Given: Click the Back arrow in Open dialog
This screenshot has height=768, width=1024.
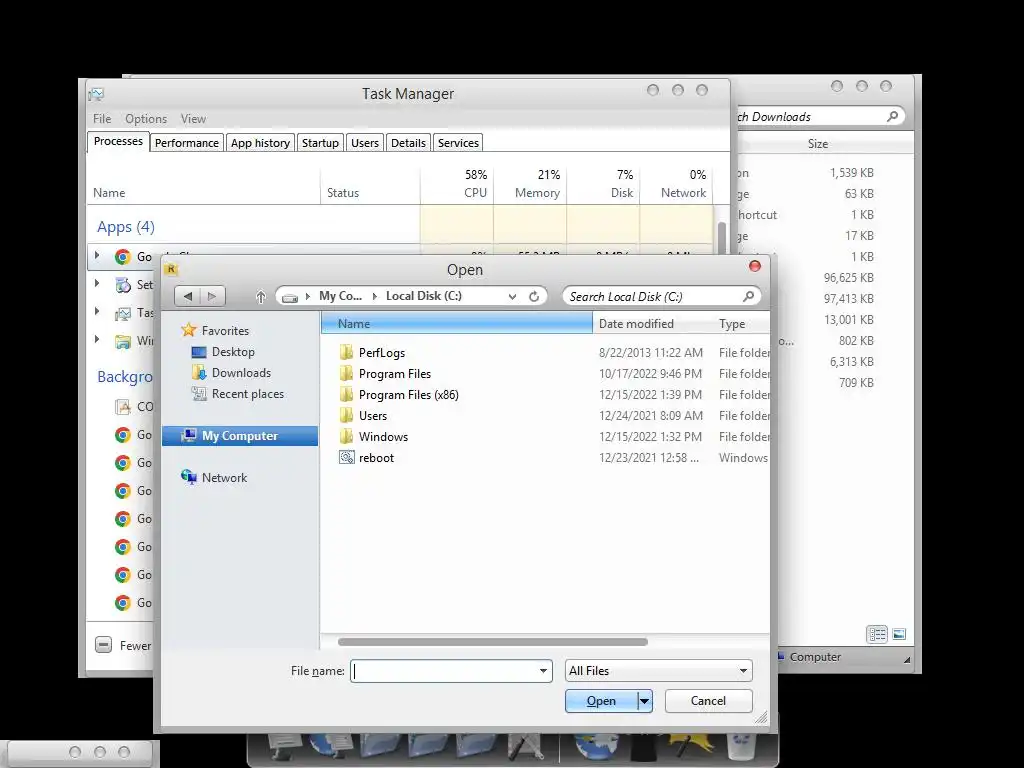Looking at the screenshot, I should 188,296.
